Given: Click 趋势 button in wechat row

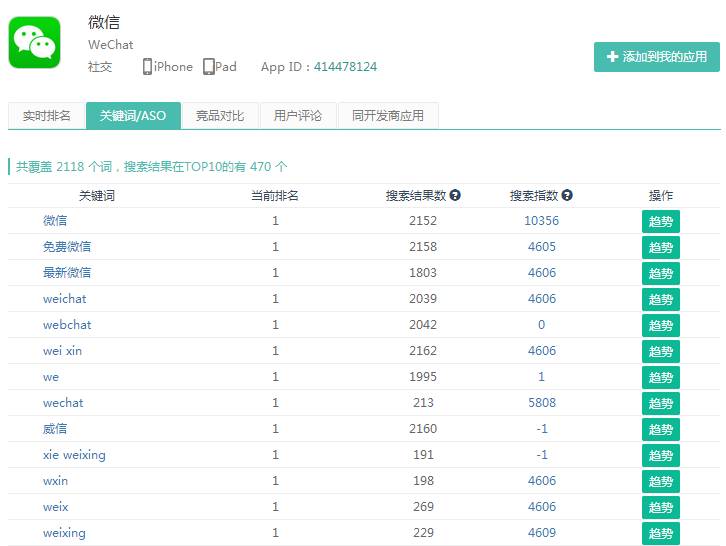Looking at the screenshot, I should tap(661, 403).
